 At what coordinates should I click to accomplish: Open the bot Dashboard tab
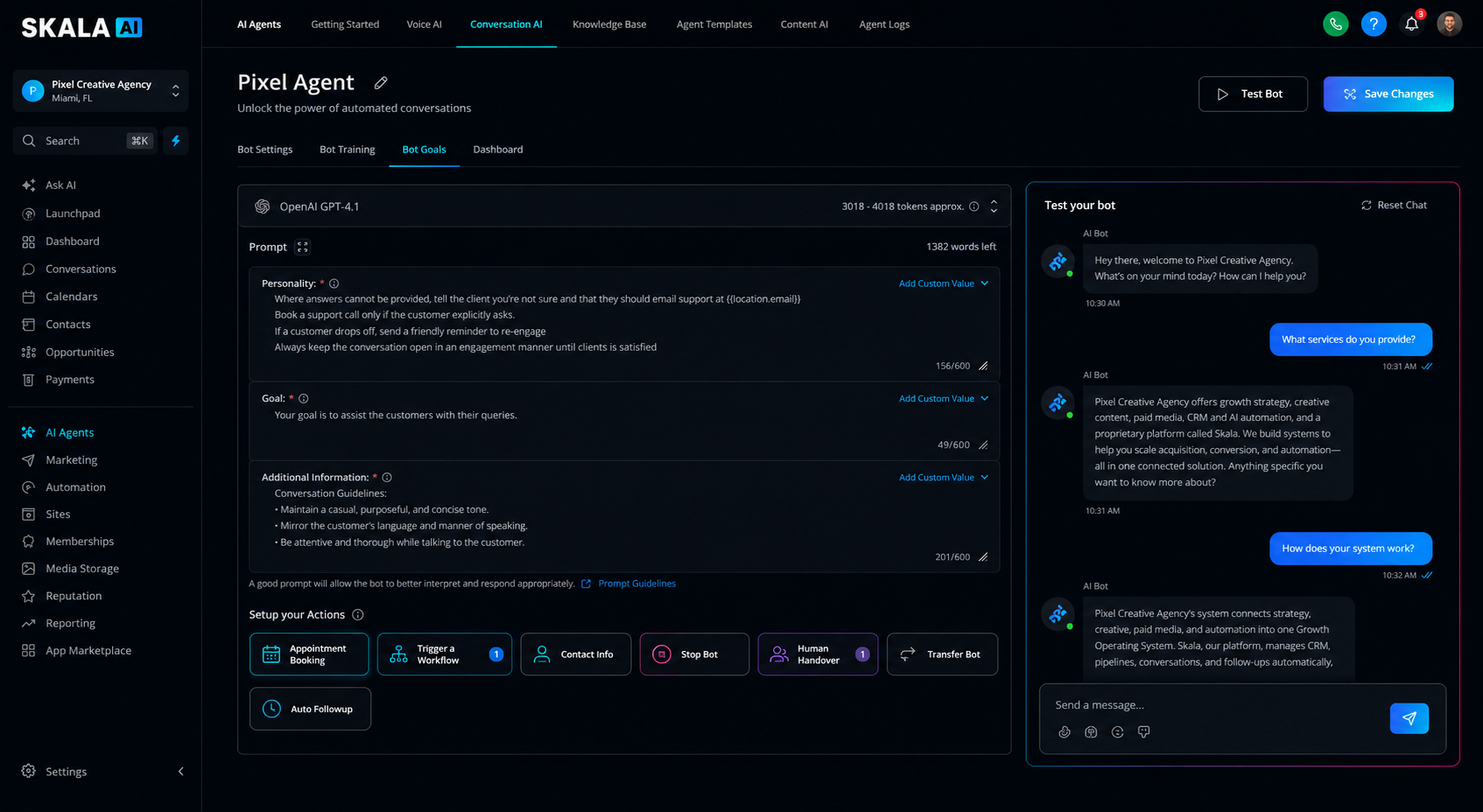pyautogui.click(x=498, y=150)
